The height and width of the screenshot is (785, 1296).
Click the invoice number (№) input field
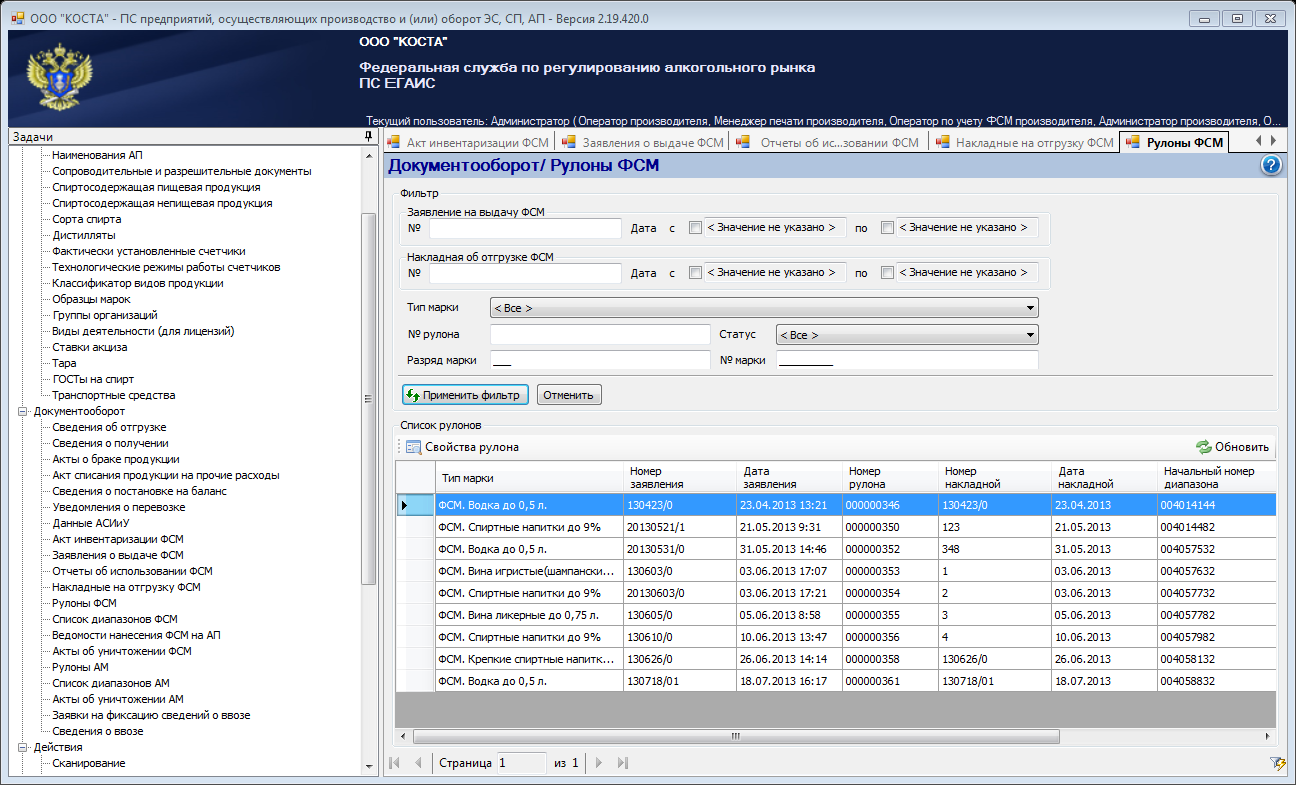pyautogui.click(x=526, y=273)
